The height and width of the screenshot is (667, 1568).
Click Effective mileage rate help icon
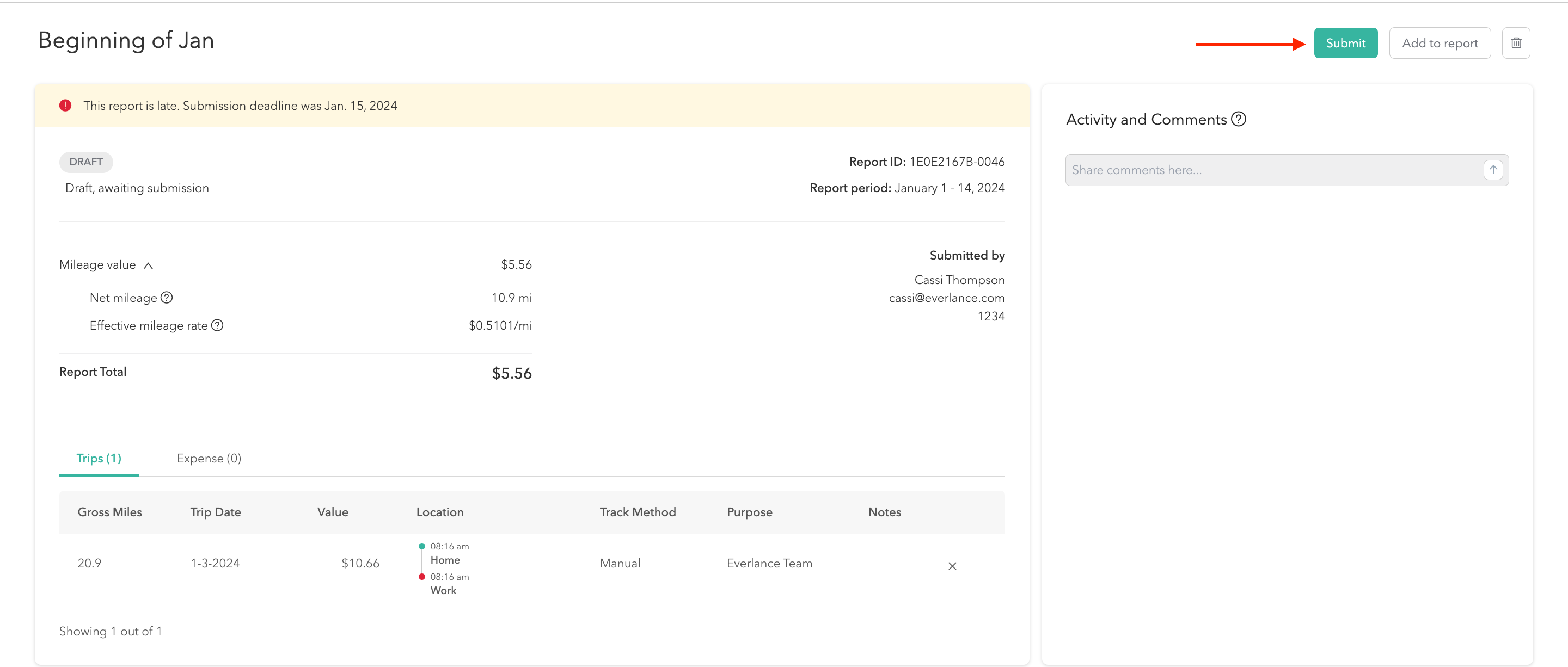point(217,325)
